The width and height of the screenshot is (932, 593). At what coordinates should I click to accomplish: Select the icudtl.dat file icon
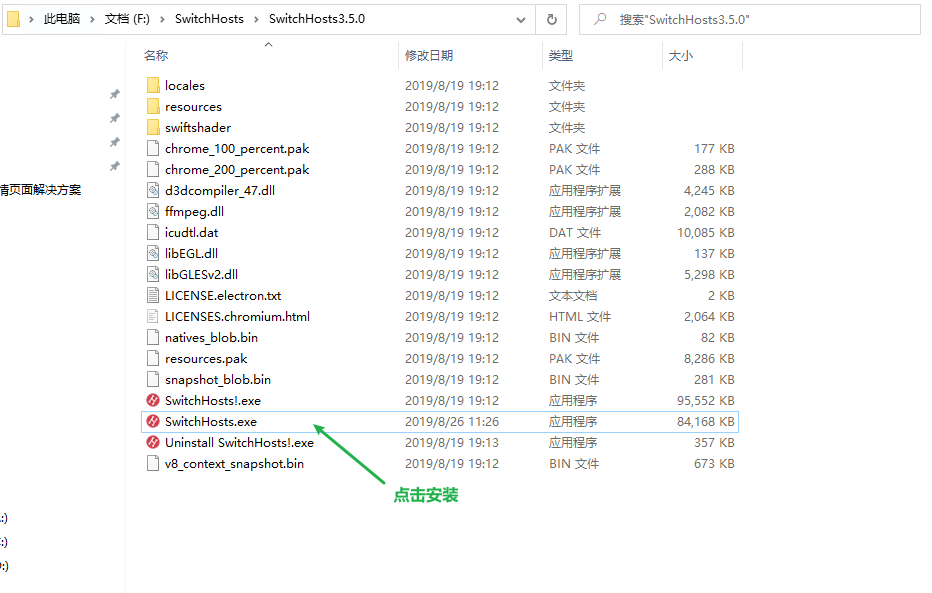tap(153, 232)
